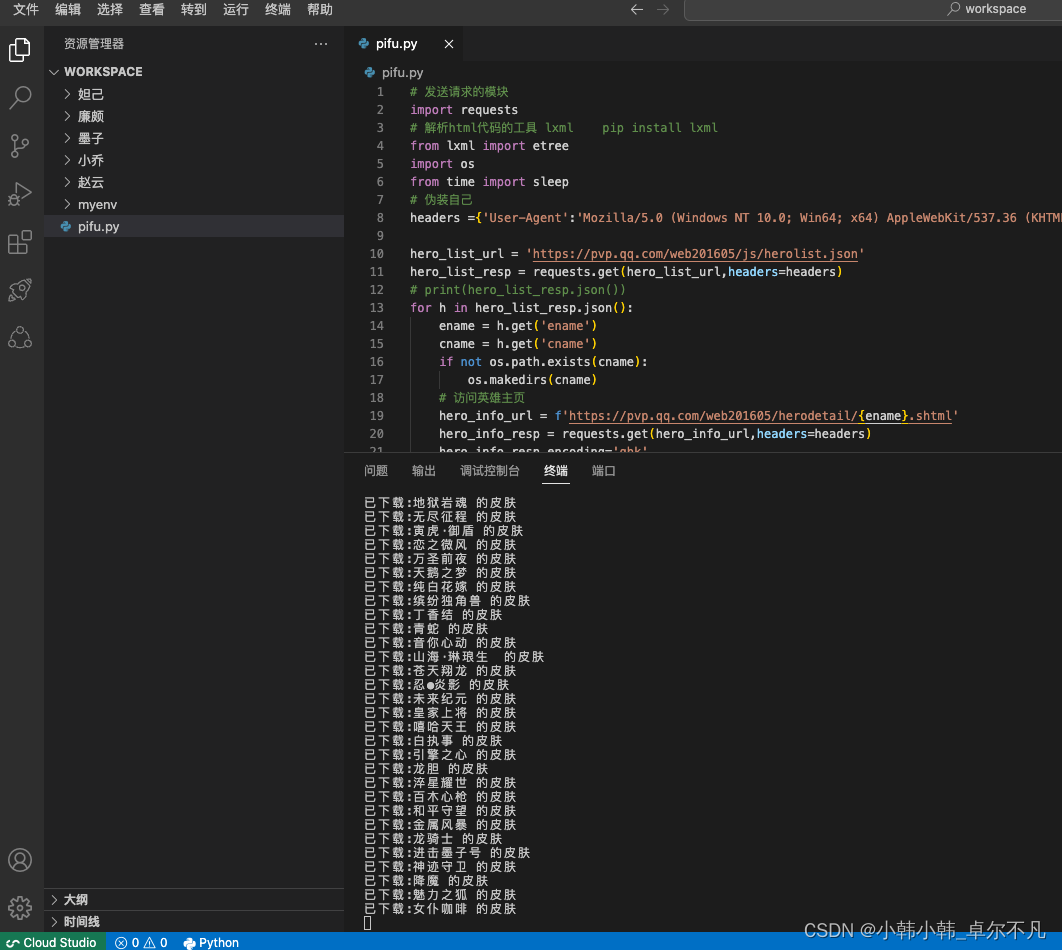Switch to the 问题 panel tab
Screen dimensions: 1062x950
tap(376, 471)
